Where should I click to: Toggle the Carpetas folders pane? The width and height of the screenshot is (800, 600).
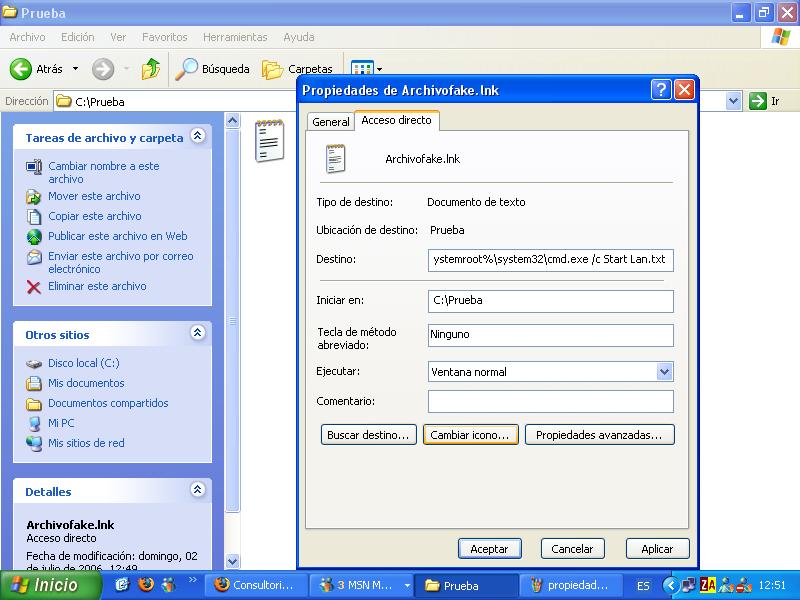pyautogui.click(x=298, y=69)
